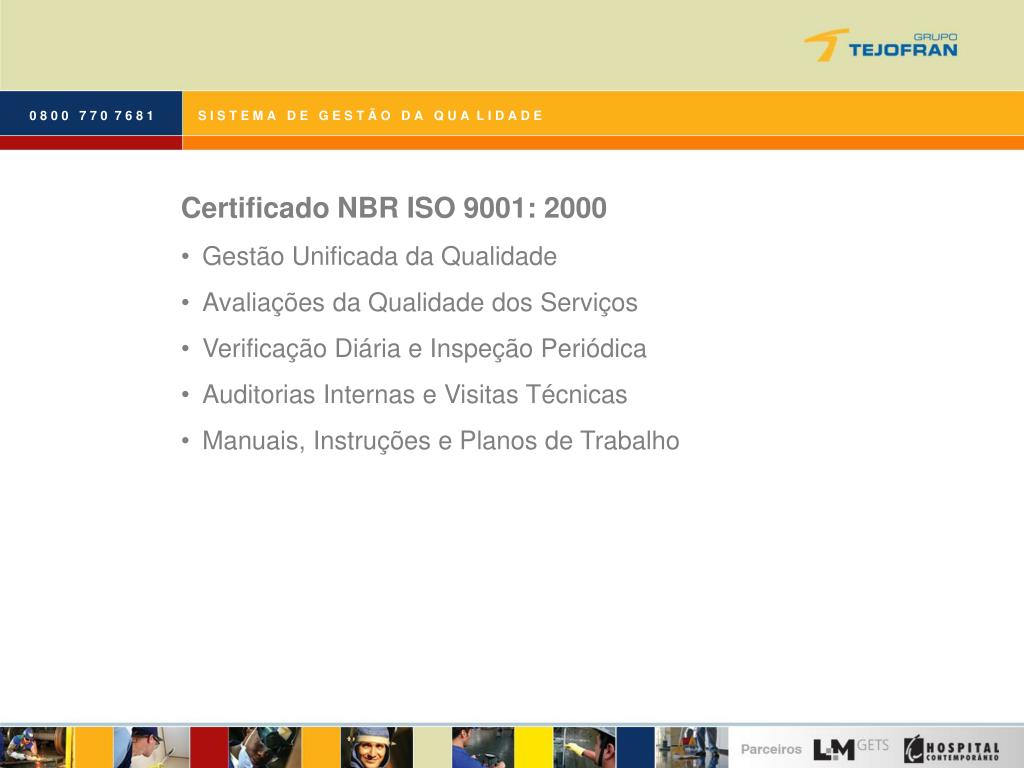Click 'Avaliações da Qualidade dos Serviços'
1024x768 pixels.
pos(420,302)
